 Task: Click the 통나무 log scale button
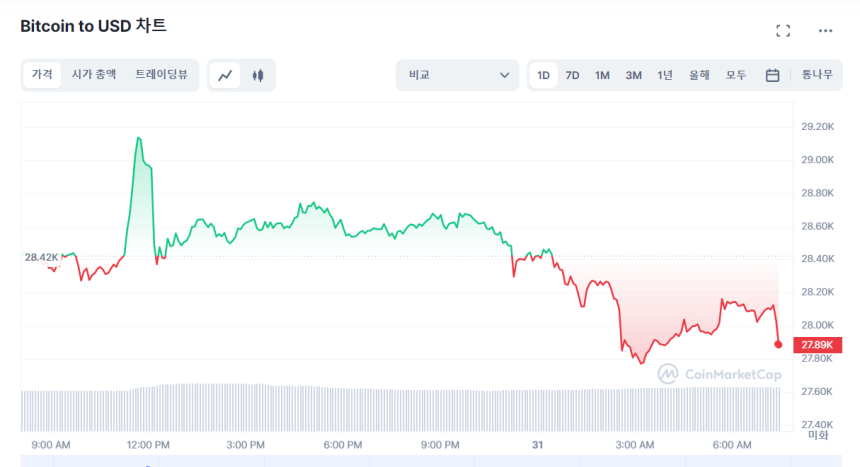[x=816, y=75]
